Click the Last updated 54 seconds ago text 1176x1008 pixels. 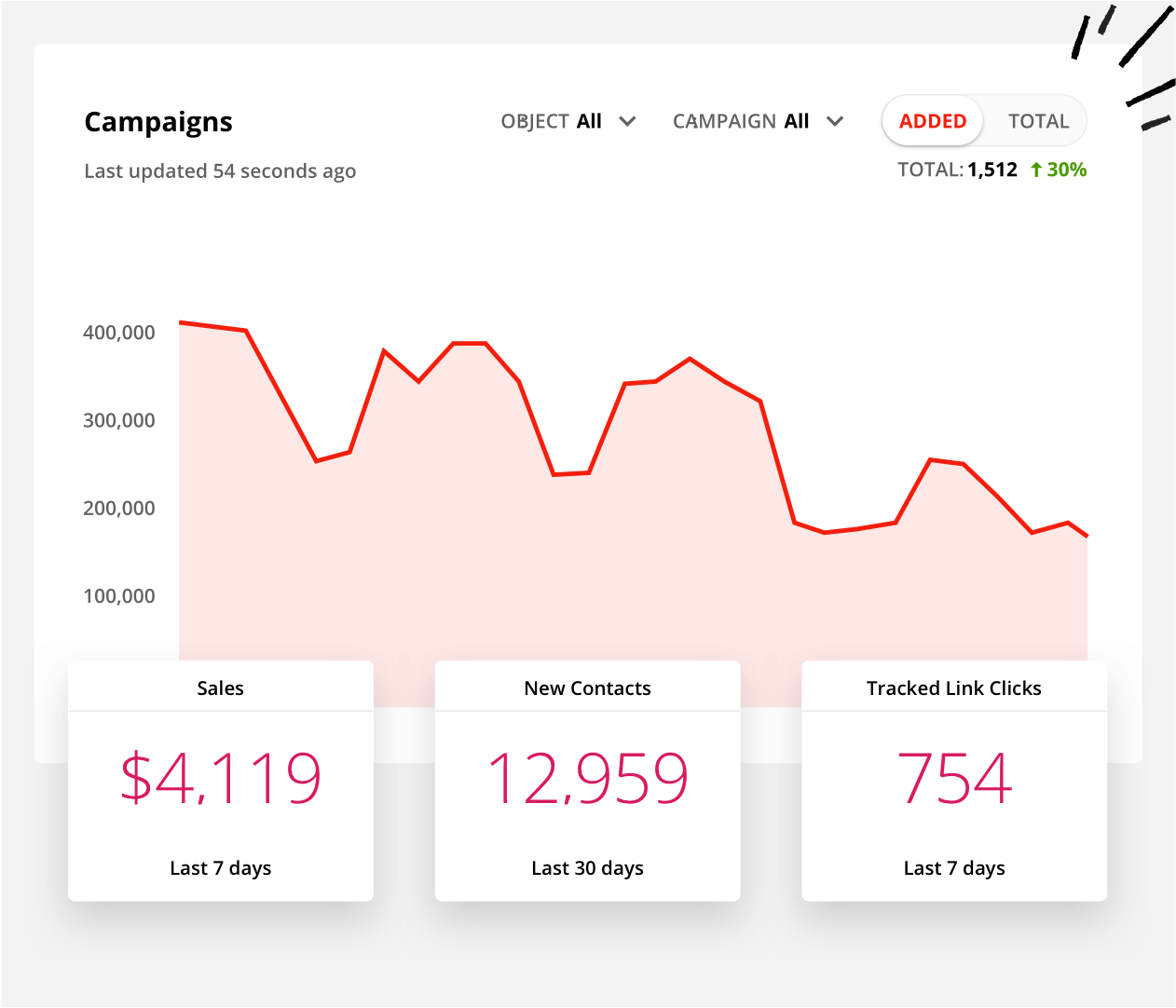pos(220,170)
